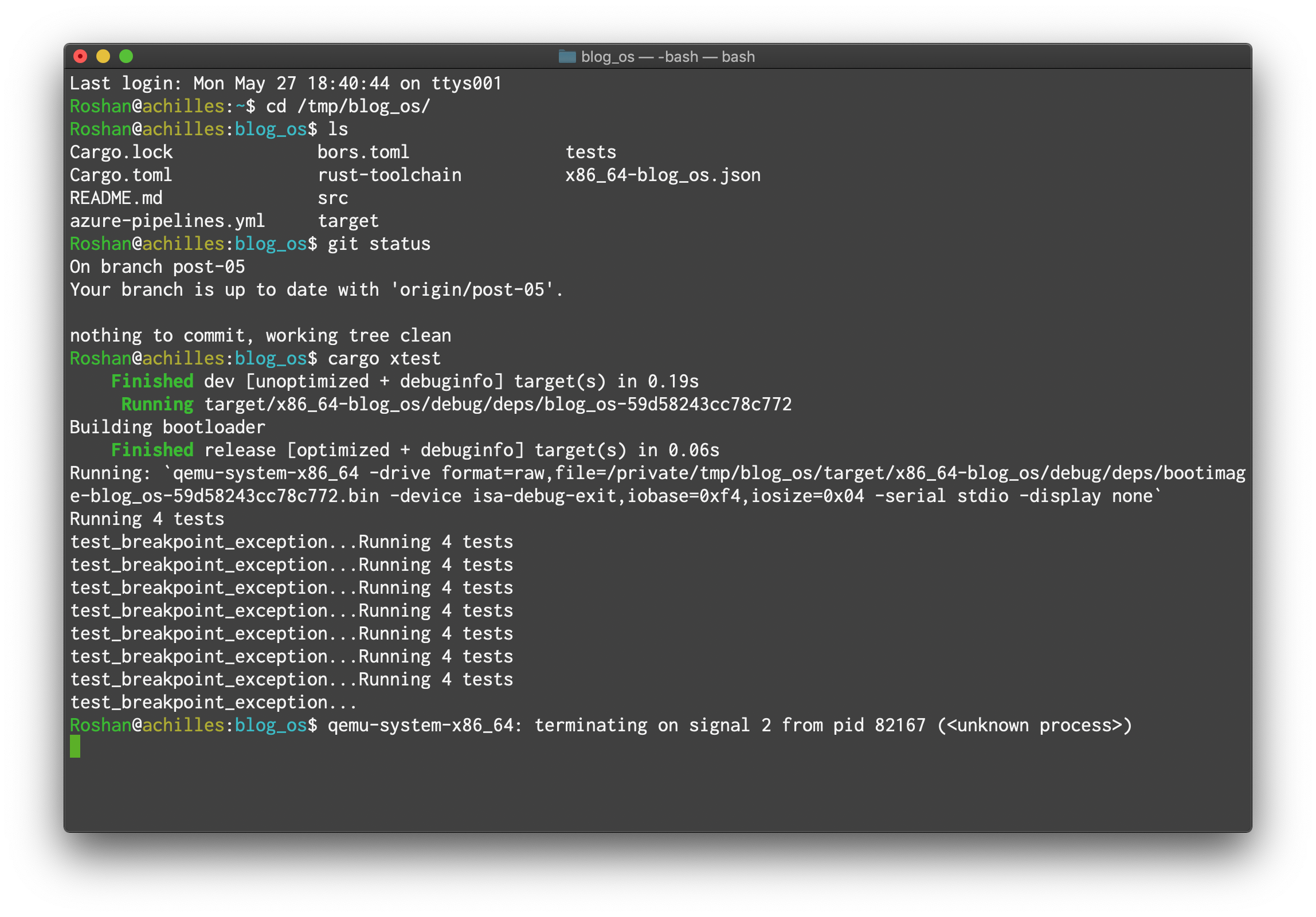Click the 'git status' command text
Viewport: 1316px width, 917px height.
379,244
